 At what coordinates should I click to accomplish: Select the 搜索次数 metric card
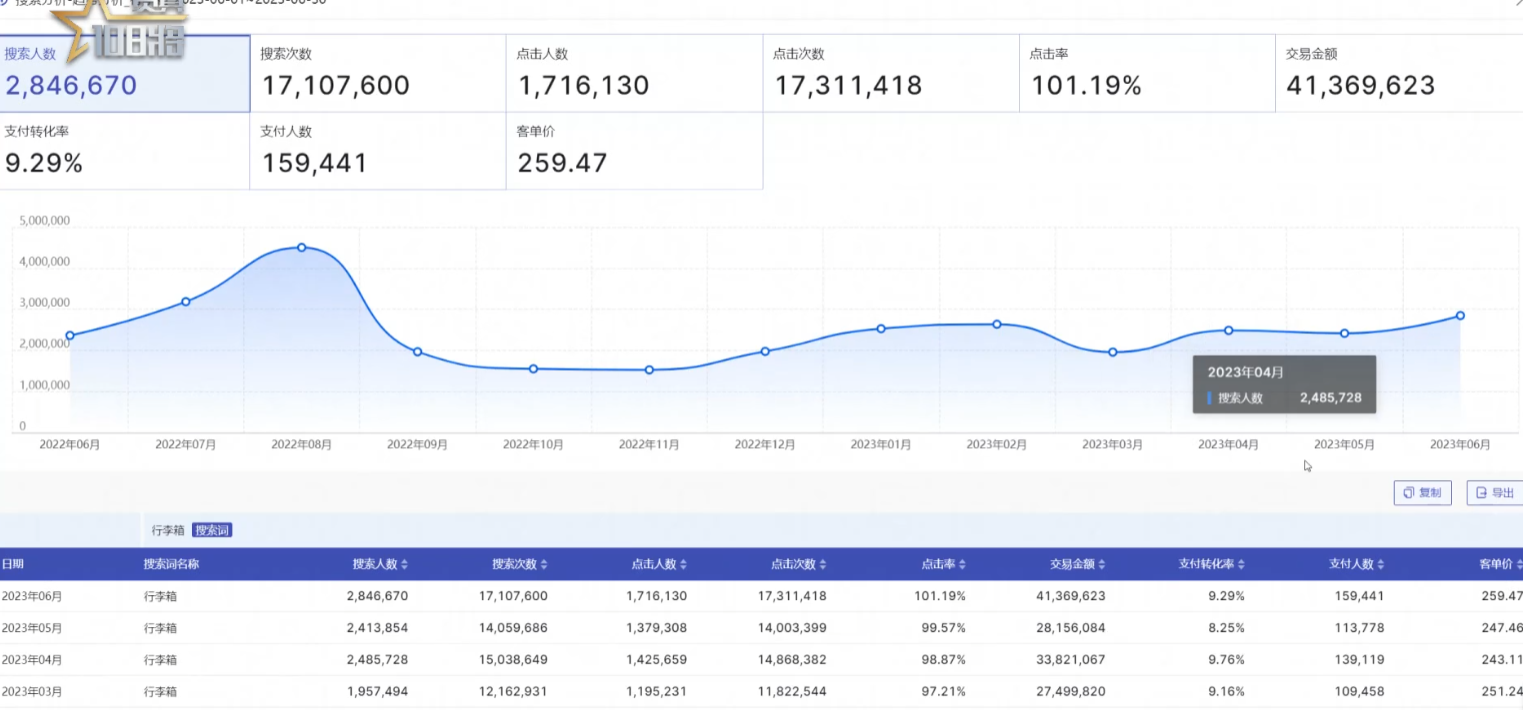[378, 73]
